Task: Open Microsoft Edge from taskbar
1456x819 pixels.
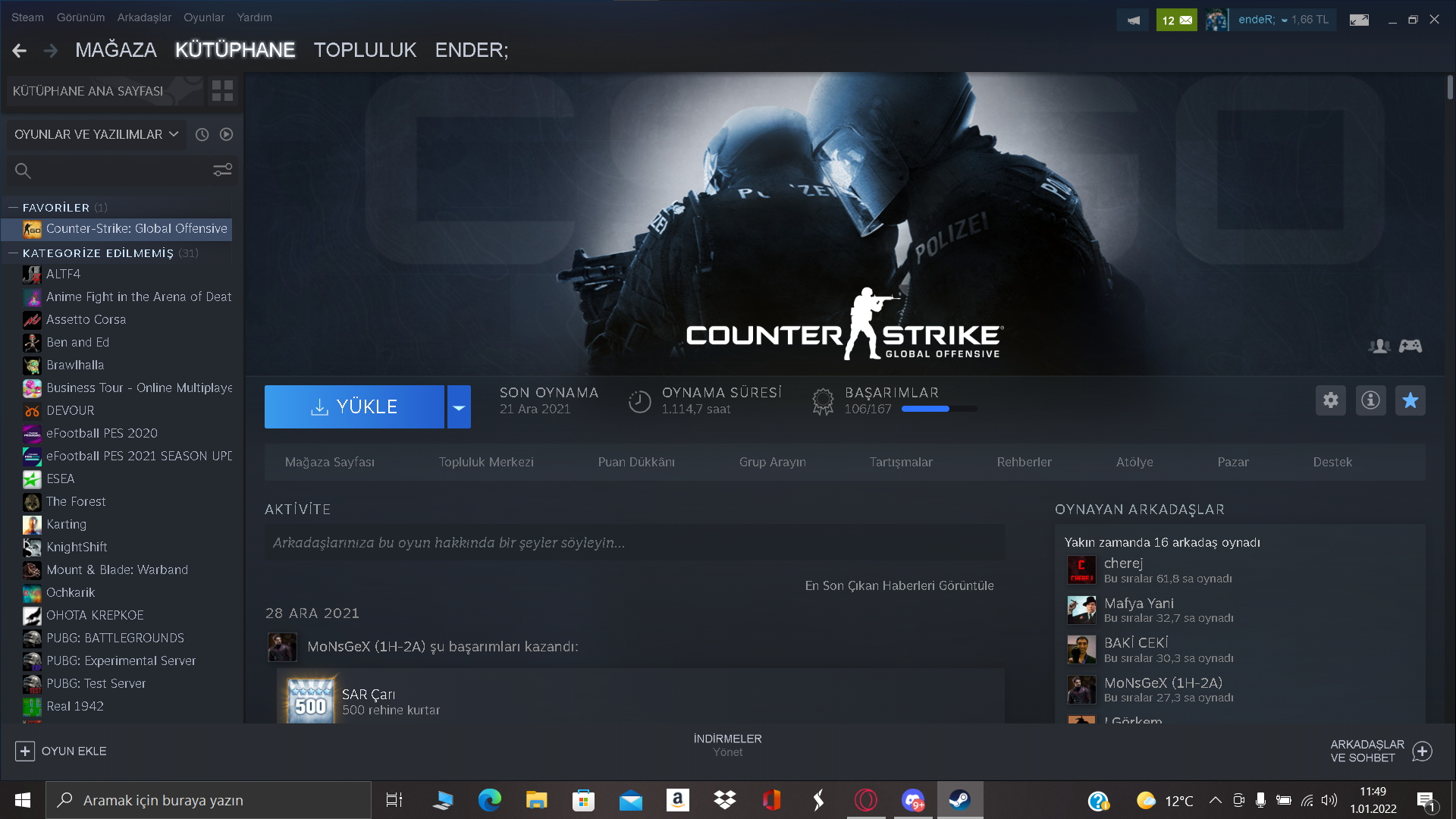Action: pos(490,800)
